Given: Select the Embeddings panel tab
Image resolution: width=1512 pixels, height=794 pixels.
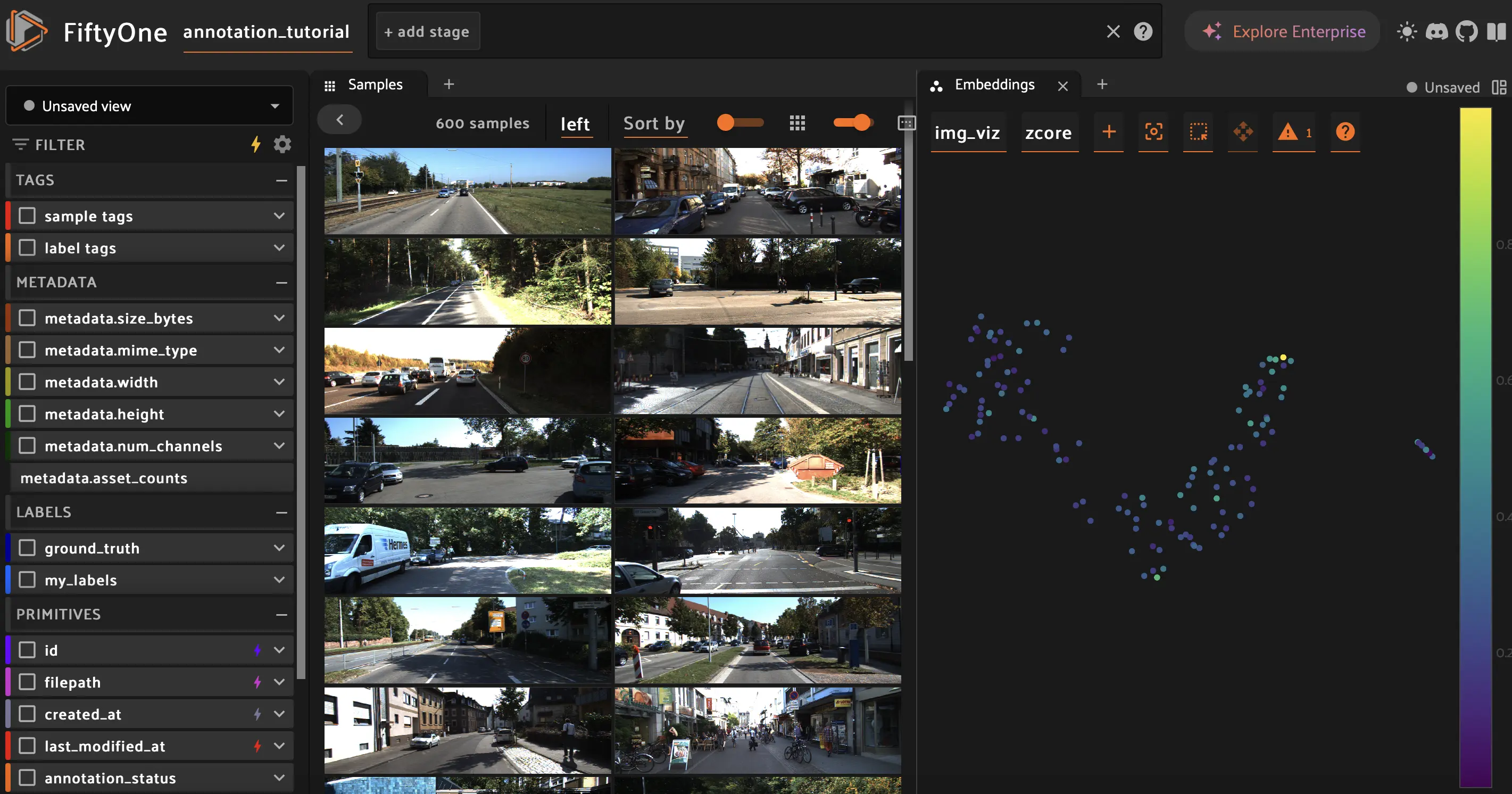Looking at the screenshot, I should [x=994, y=85].
